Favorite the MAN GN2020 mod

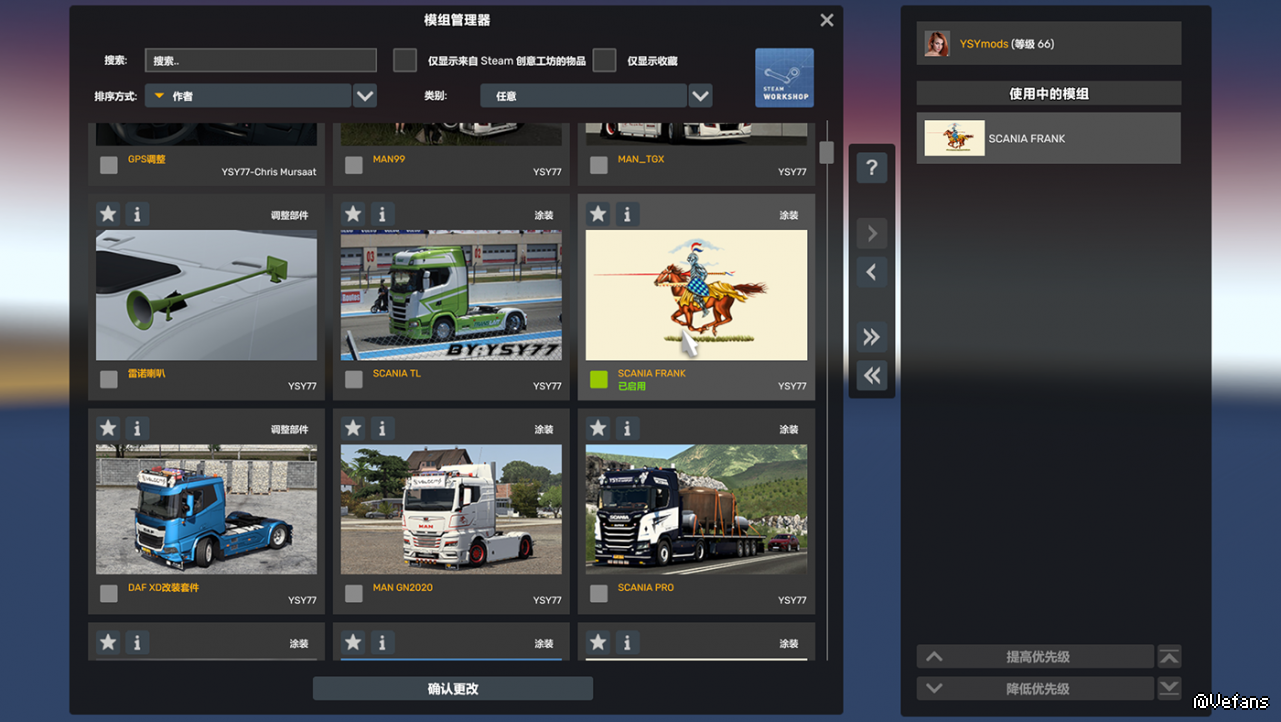353,428
